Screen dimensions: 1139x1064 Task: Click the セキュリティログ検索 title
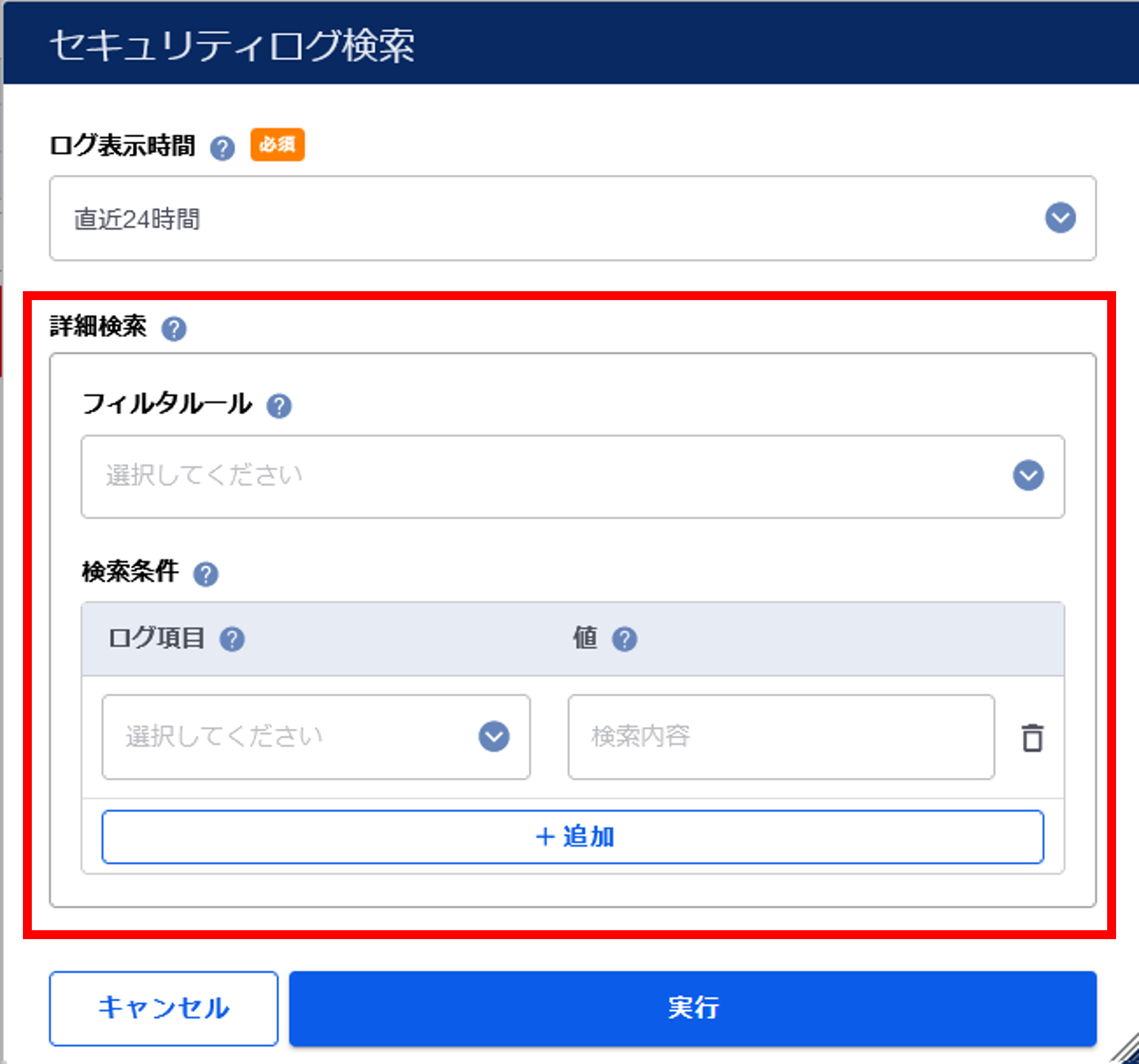233,46
